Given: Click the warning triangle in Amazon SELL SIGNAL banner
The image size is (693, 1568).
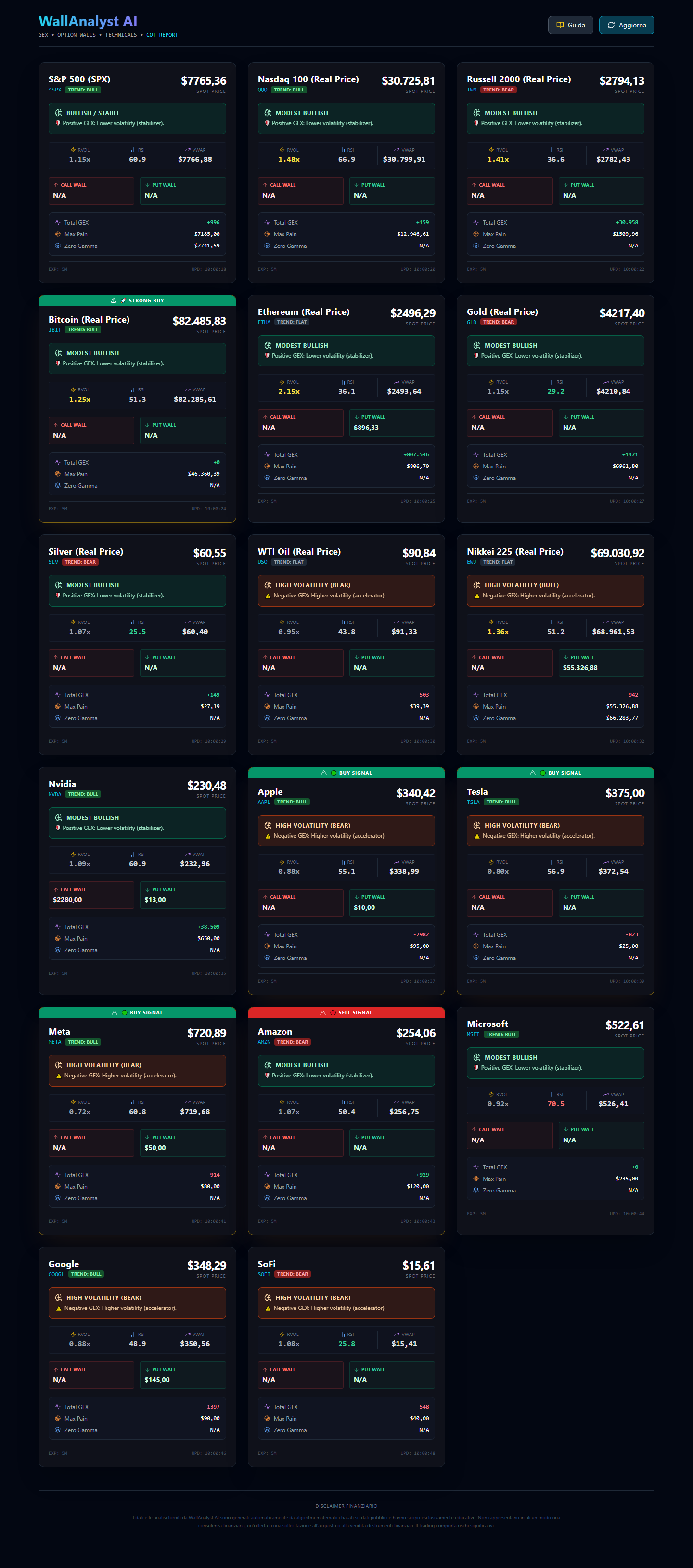Looking at the screenshot, I should click(x=322, y=1013).
